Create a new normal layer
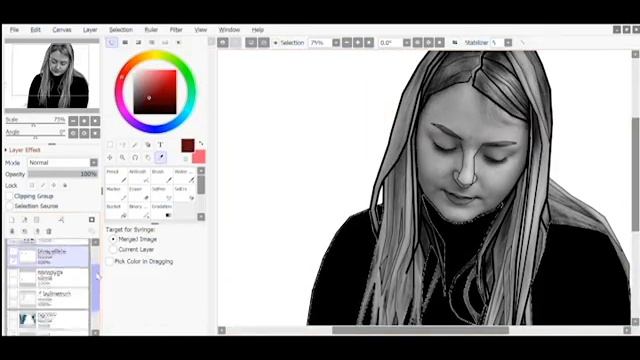The width and height of the screenshot is (640, 360). point(12,220)
